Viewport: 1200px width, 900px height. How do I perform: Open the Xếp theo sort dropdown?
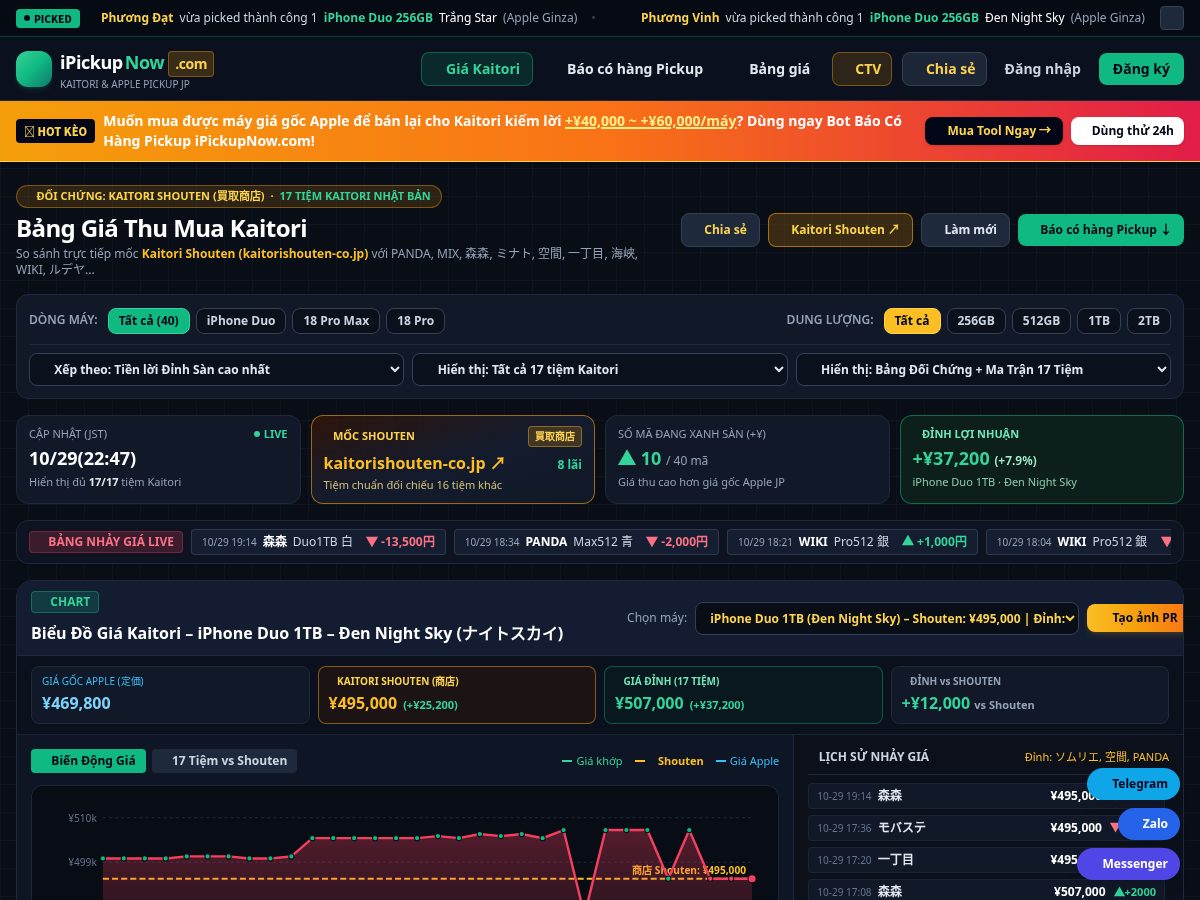216,369
